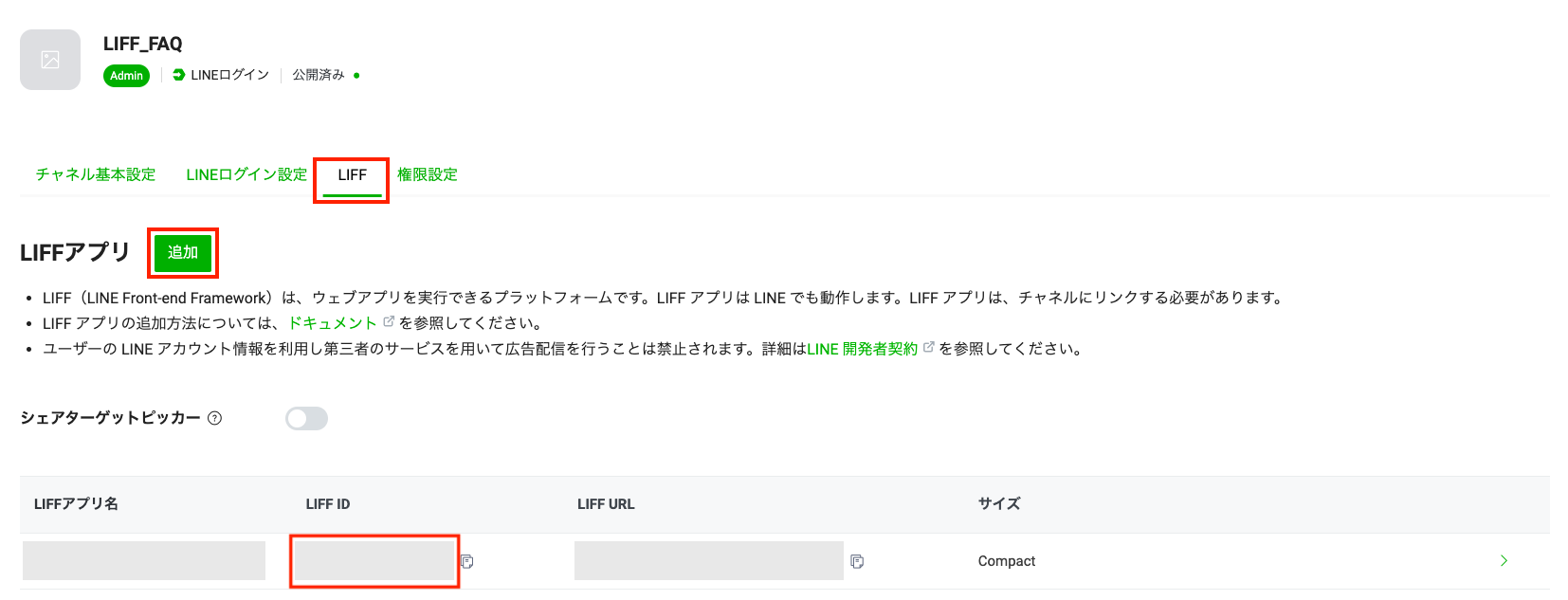Click the green 追加 button

pyautogui.click(x=182, y=252)
